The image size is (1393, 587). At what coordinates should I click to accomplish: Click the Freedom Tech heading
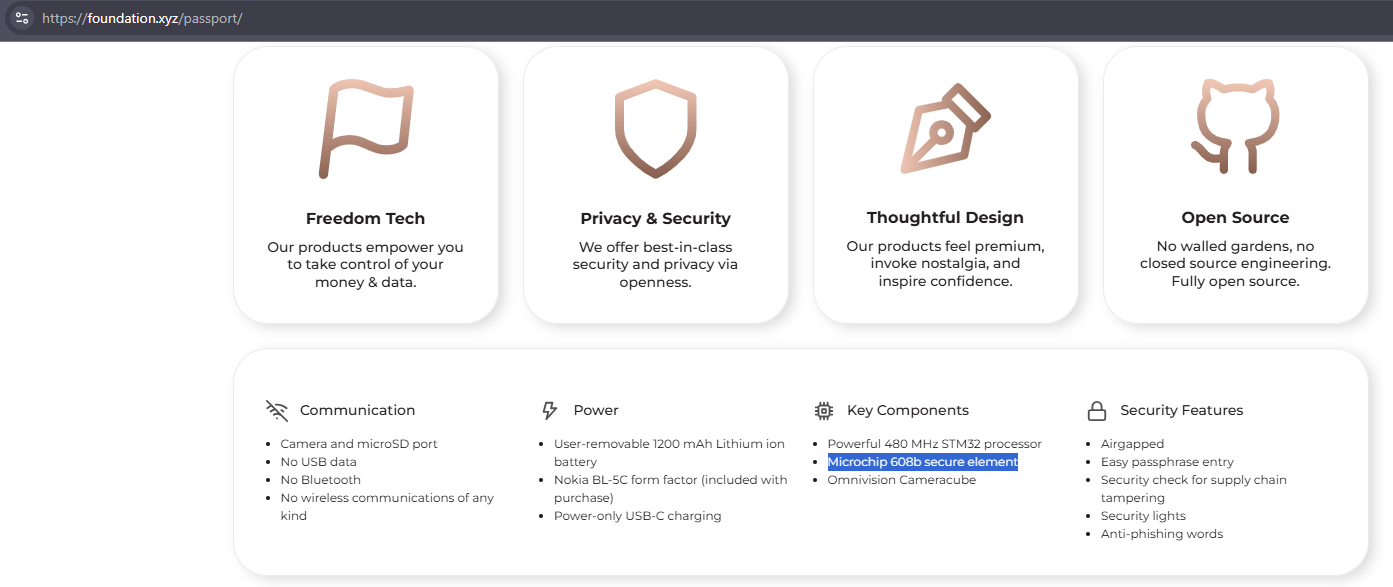pyautogui.click(x=365, y=218)
